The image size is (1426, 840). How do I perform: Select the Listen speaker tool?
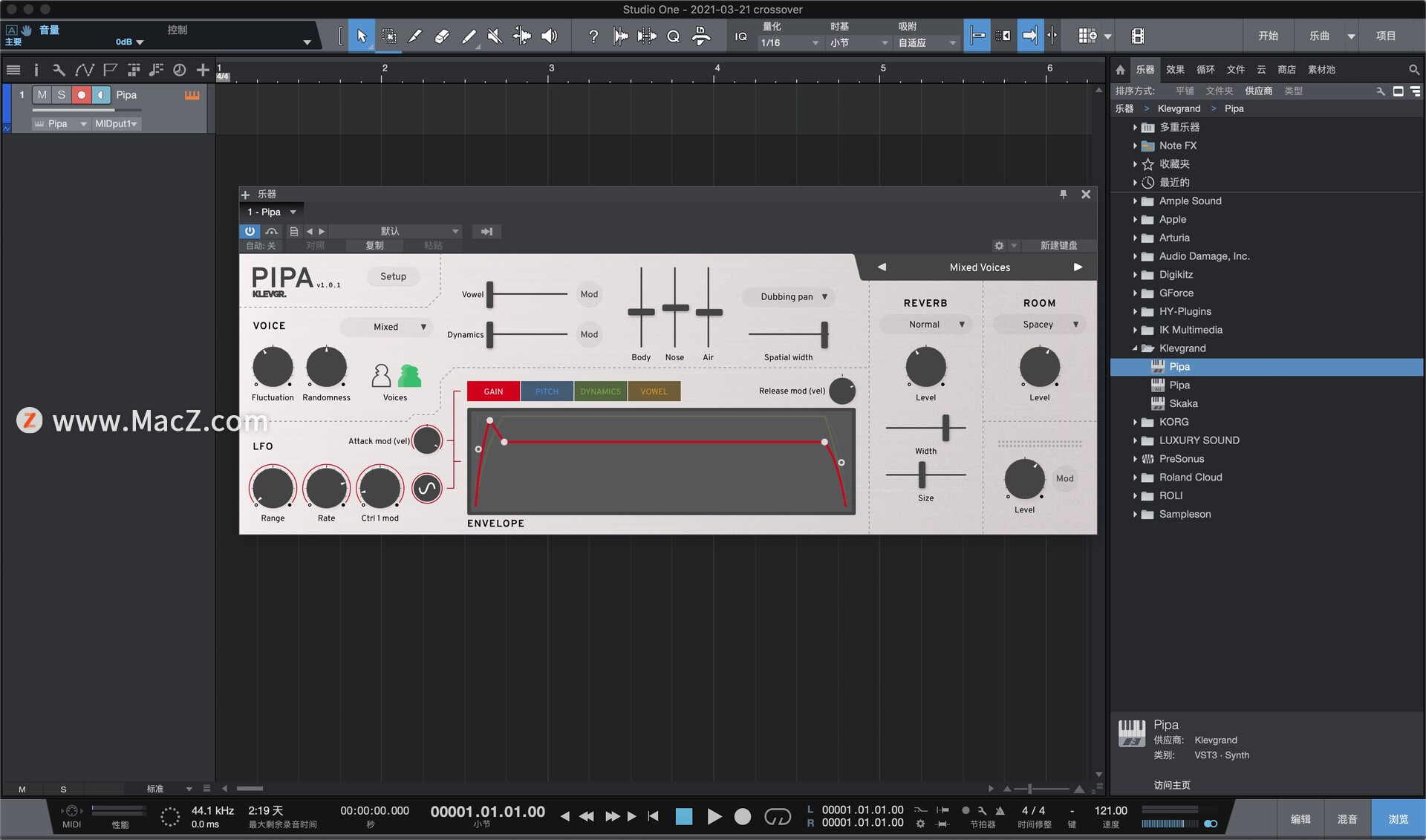pos(550,36)
